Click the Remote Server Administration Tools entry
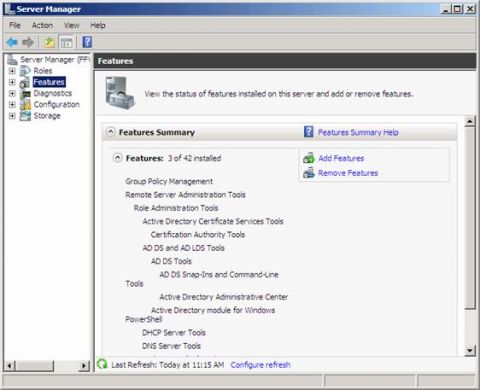 pyautogui.click(x=185, y=195)
